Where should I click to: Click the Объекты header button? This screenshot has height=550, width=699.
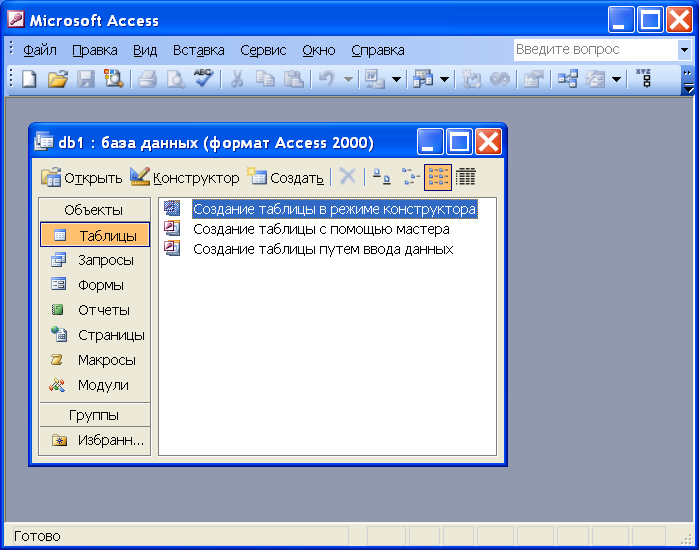[x=95, y=210]
